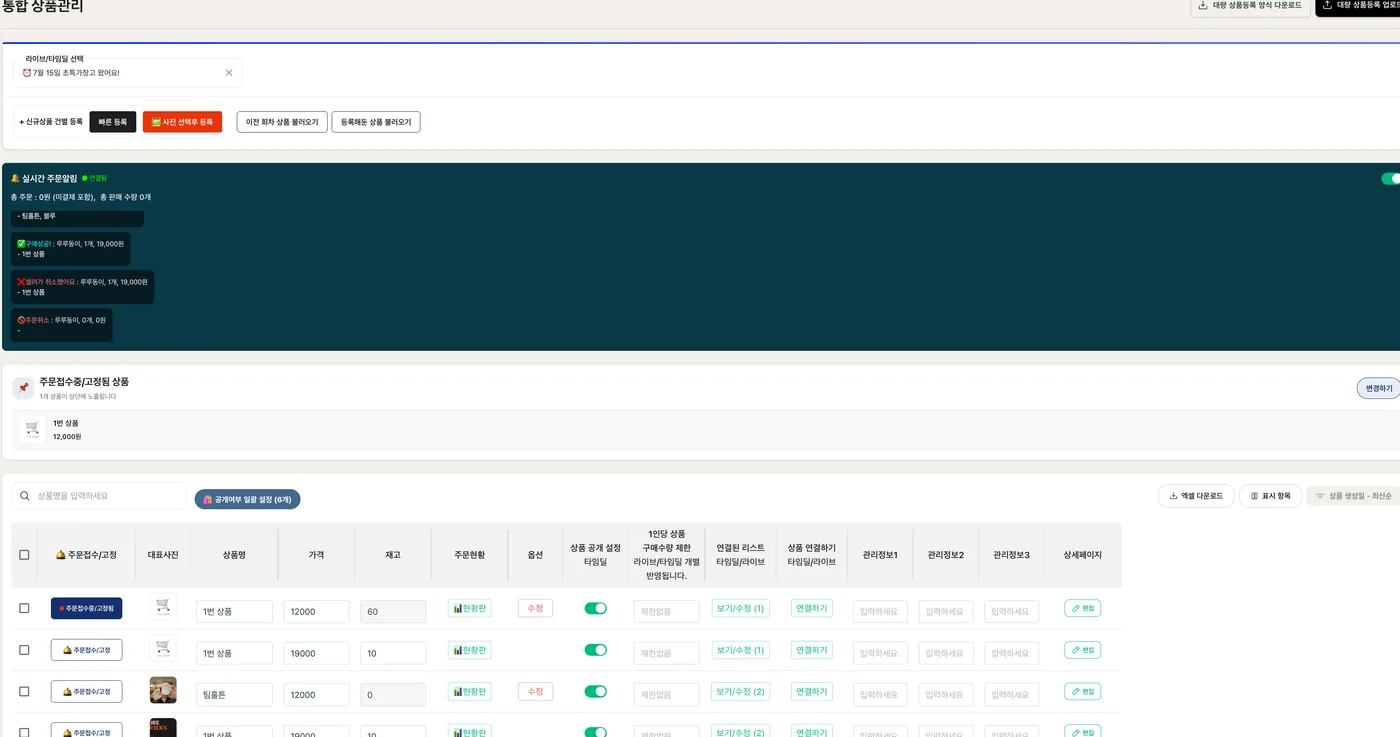Open the 라이브/타임딜 선택 combo box
The width and height of the screenshot is (1400, 737).
pos(128,73)
